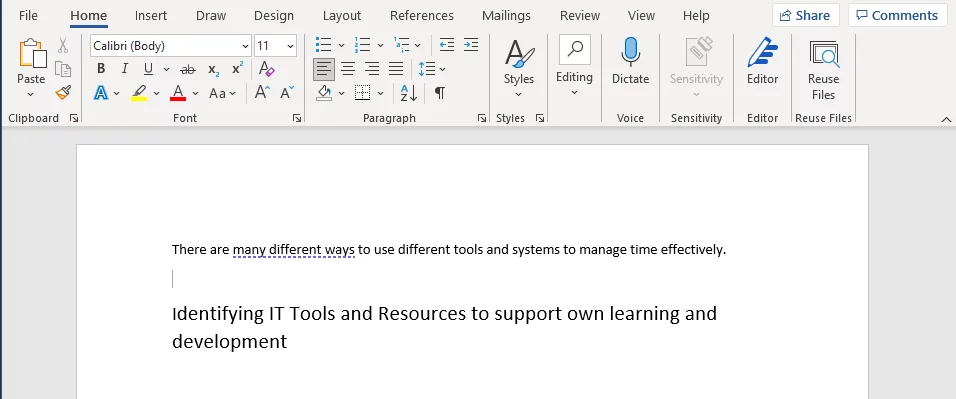
Task: Switch to the Layout tab
Action: point(341,15)
